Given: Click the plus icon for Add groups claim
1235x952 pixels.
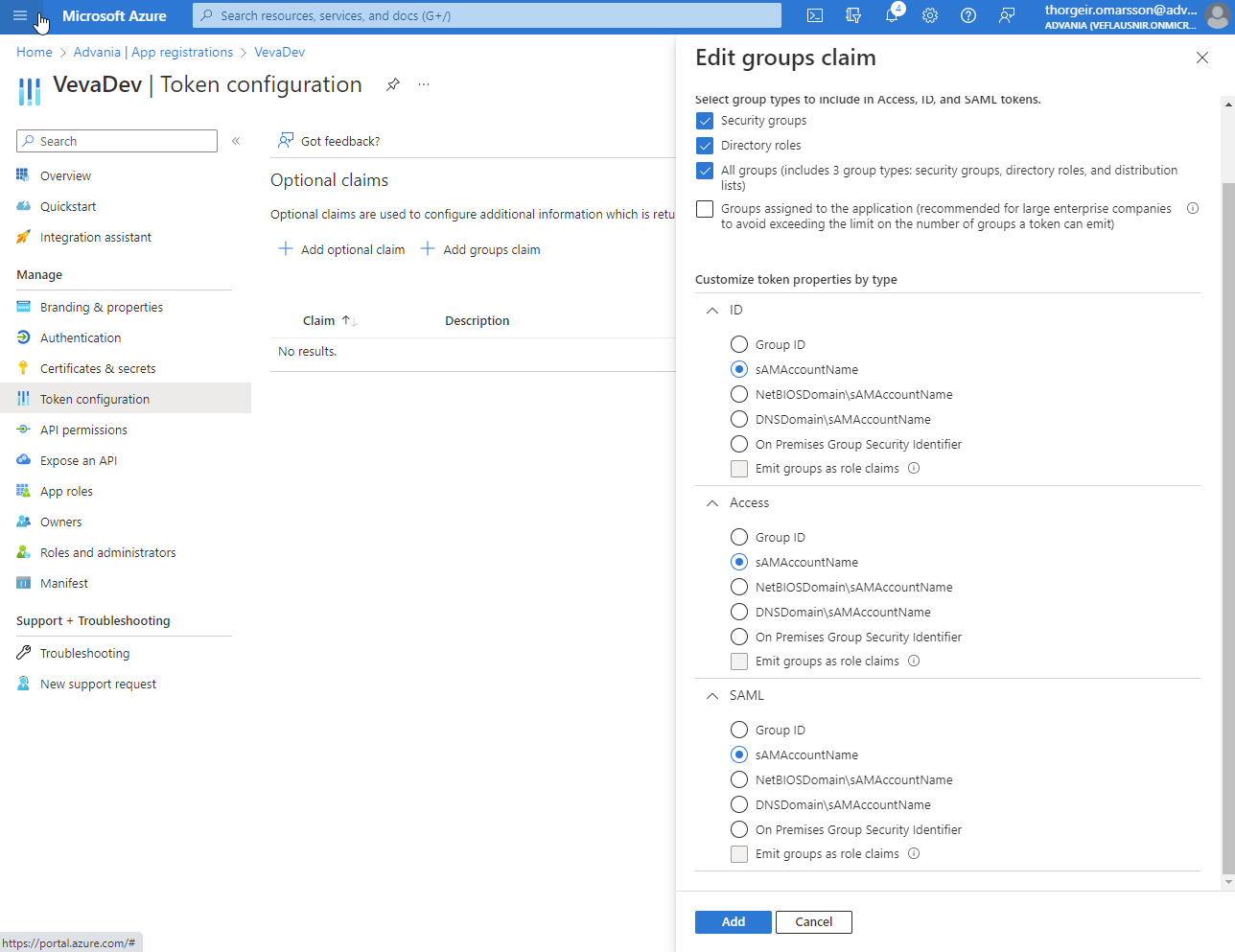Looking at the screenshot, I should (428, 249).
